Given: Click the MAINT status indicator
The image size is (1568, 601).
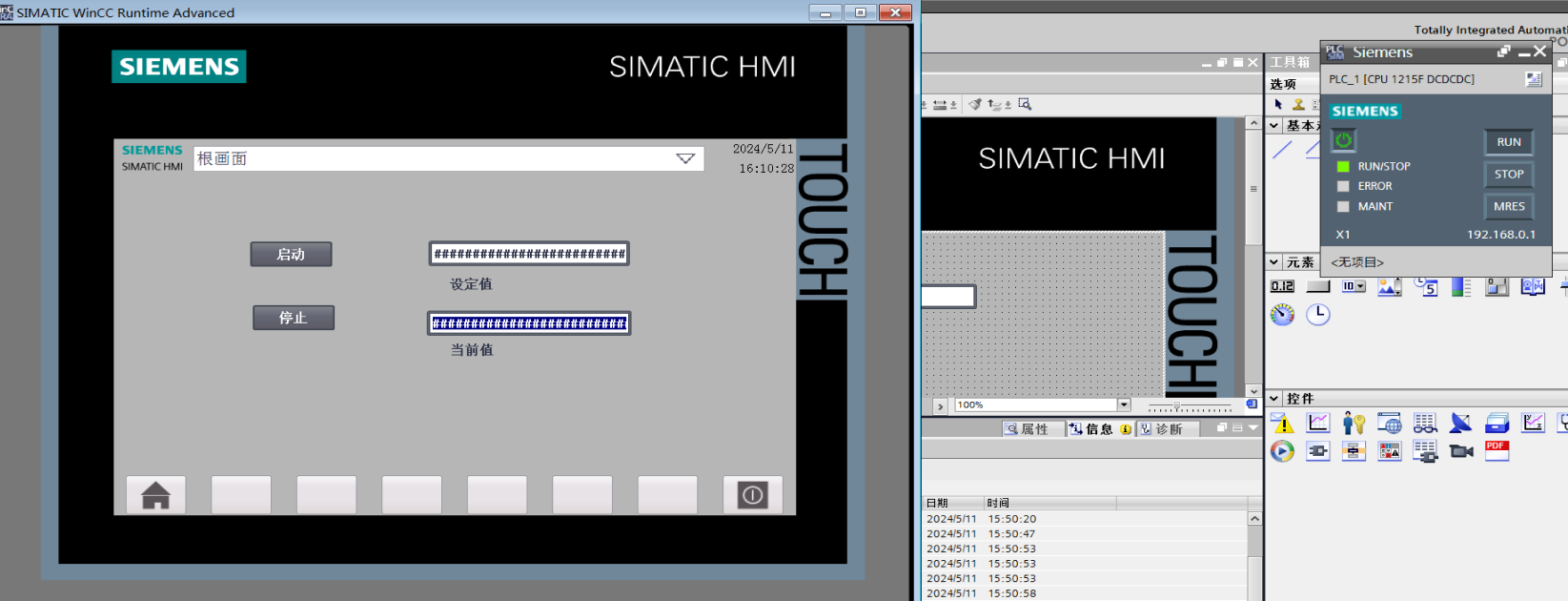Looking at the screenshot, I should pyautogui.click(x=1343, y=207).
